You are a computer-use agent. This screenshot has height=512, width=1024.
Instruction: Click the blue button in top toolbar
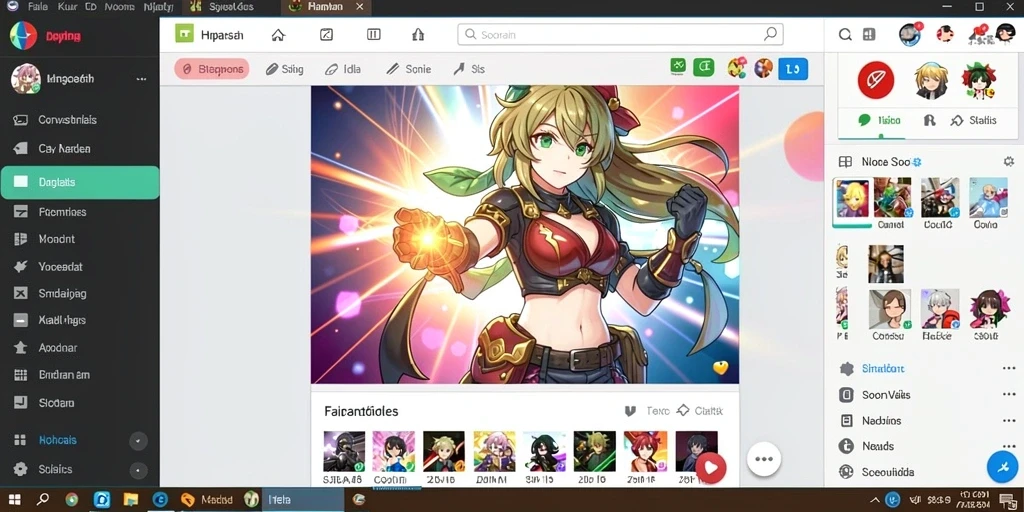(x=793, y=69)
